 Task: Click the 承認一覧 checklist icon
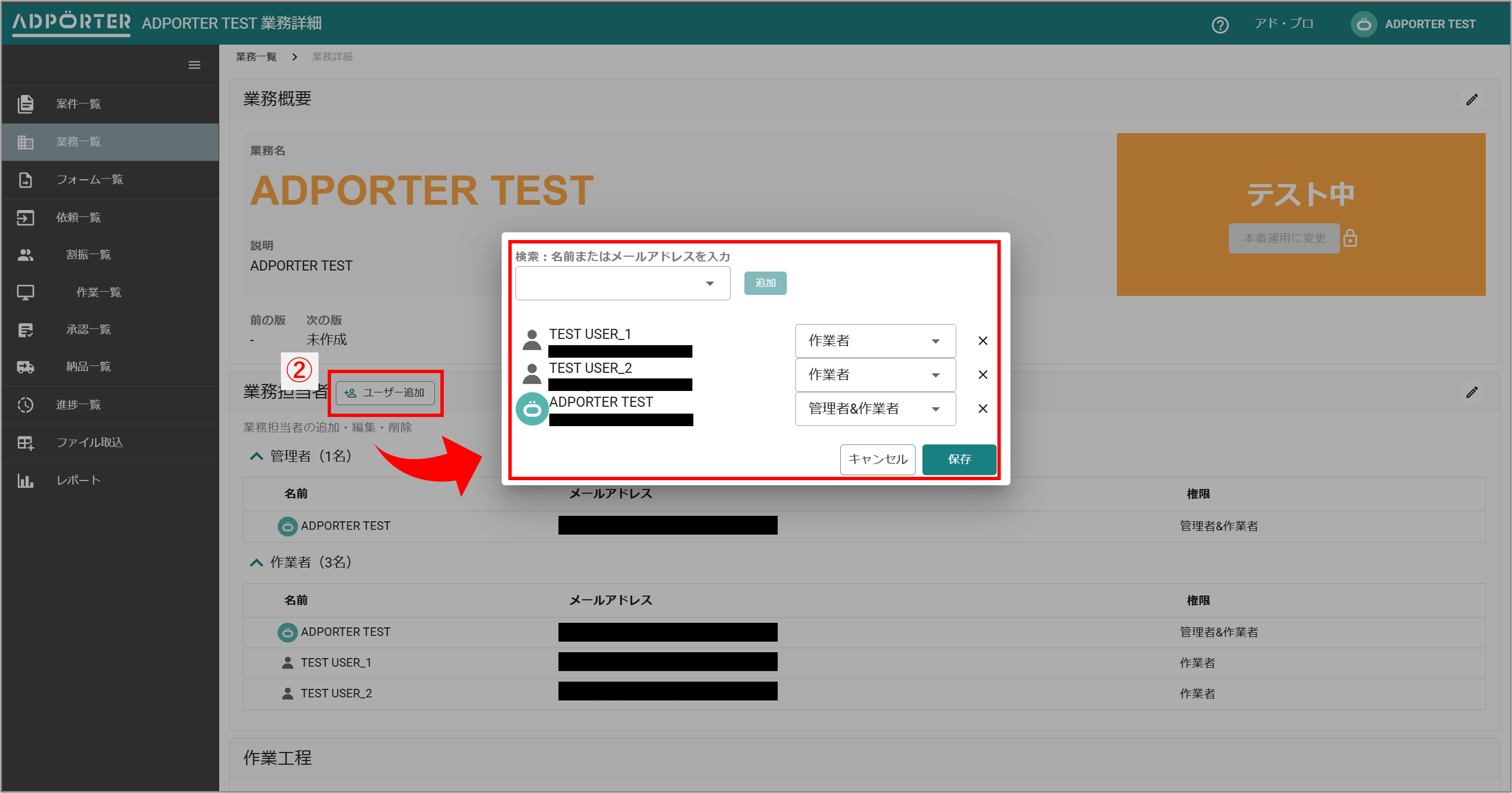pyautogui.click(x=25, y=330)
